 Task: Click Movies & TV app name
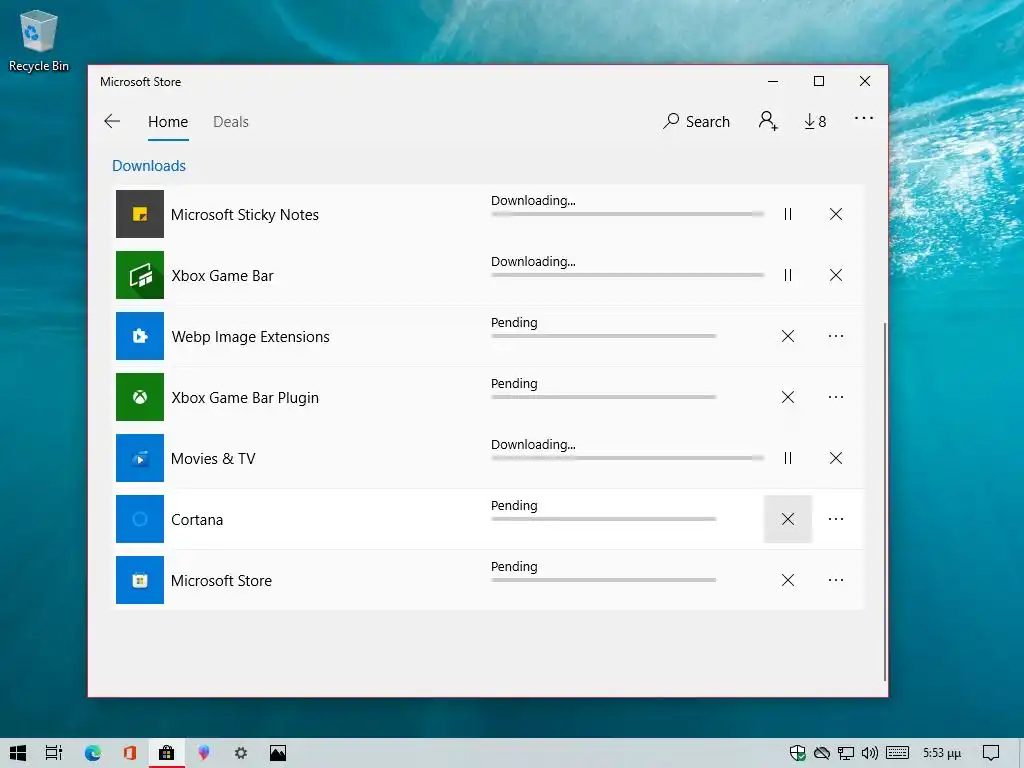pyautogui.click(x=213, y=458)
